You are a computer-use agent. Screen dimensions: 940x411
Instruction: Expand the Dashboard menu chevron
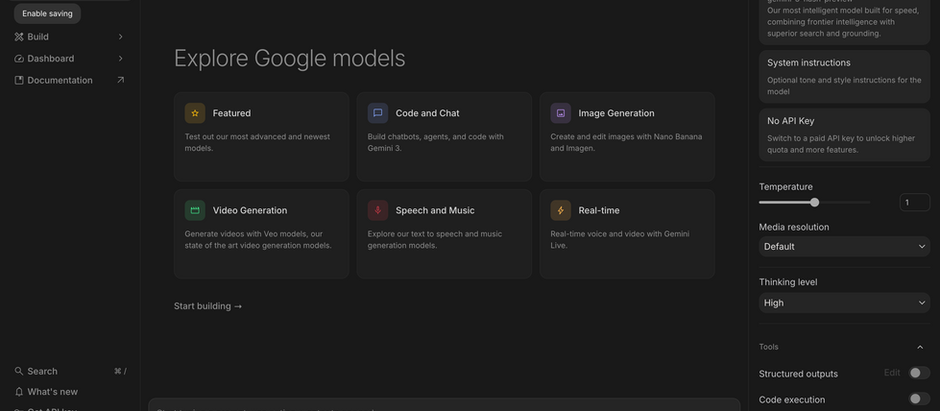120,59
